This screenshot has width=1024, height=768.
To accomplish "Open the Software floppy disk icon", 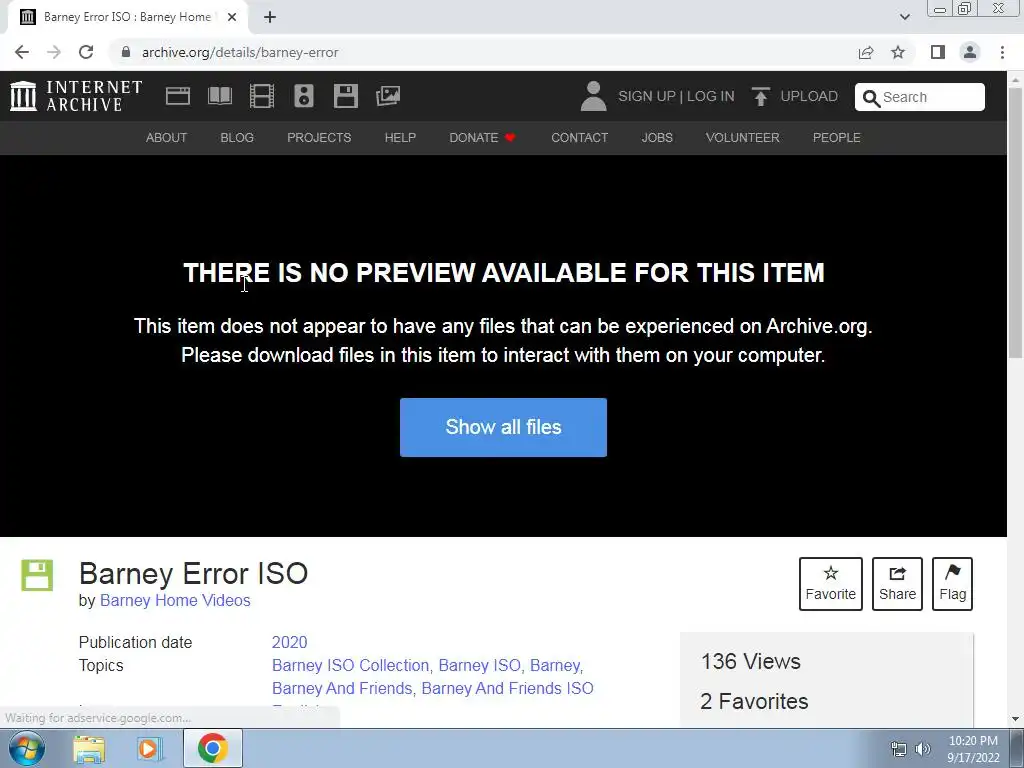I will point(345,96).
